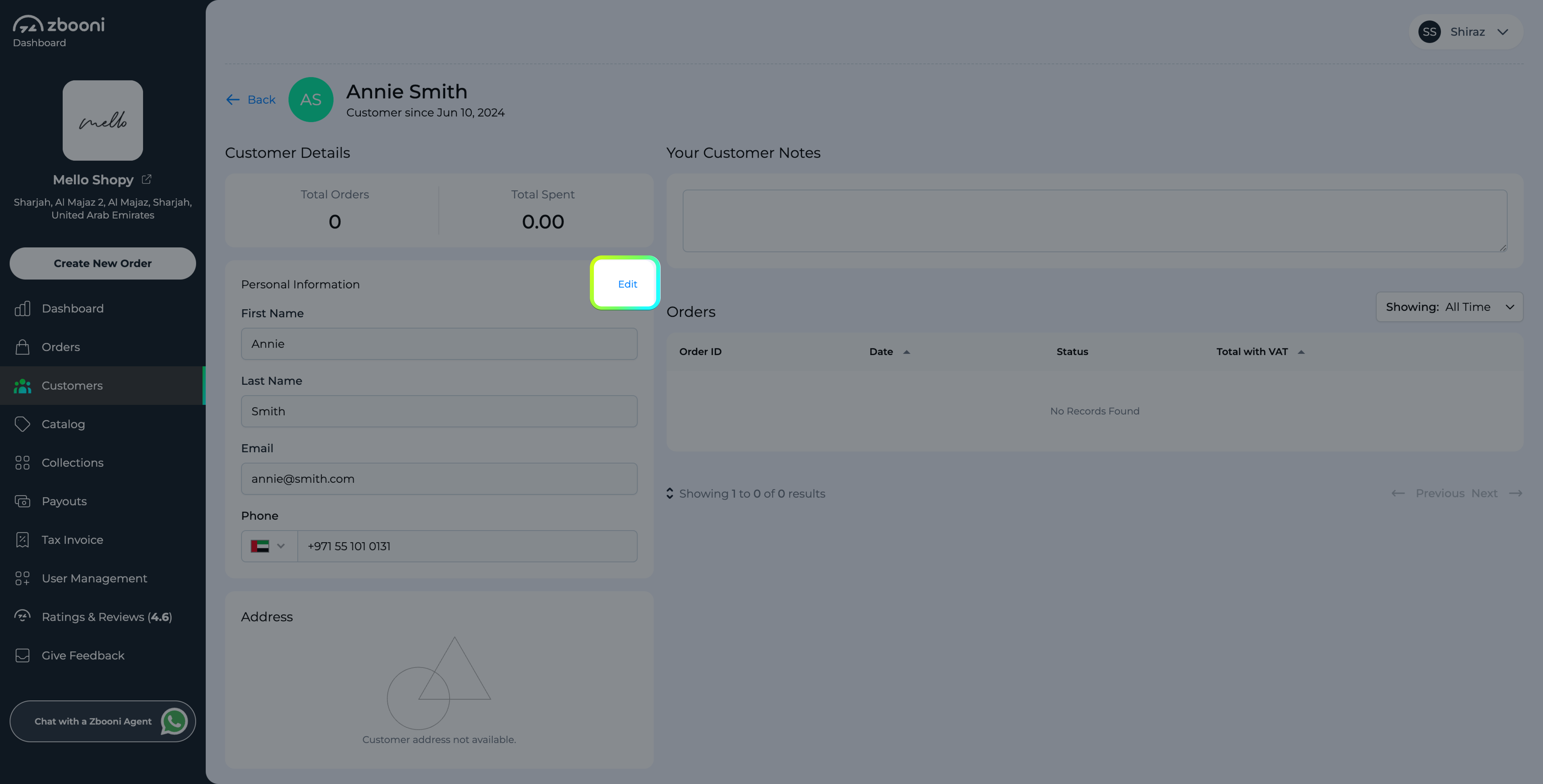Click the Next right arrow icon

point(1515,493)
